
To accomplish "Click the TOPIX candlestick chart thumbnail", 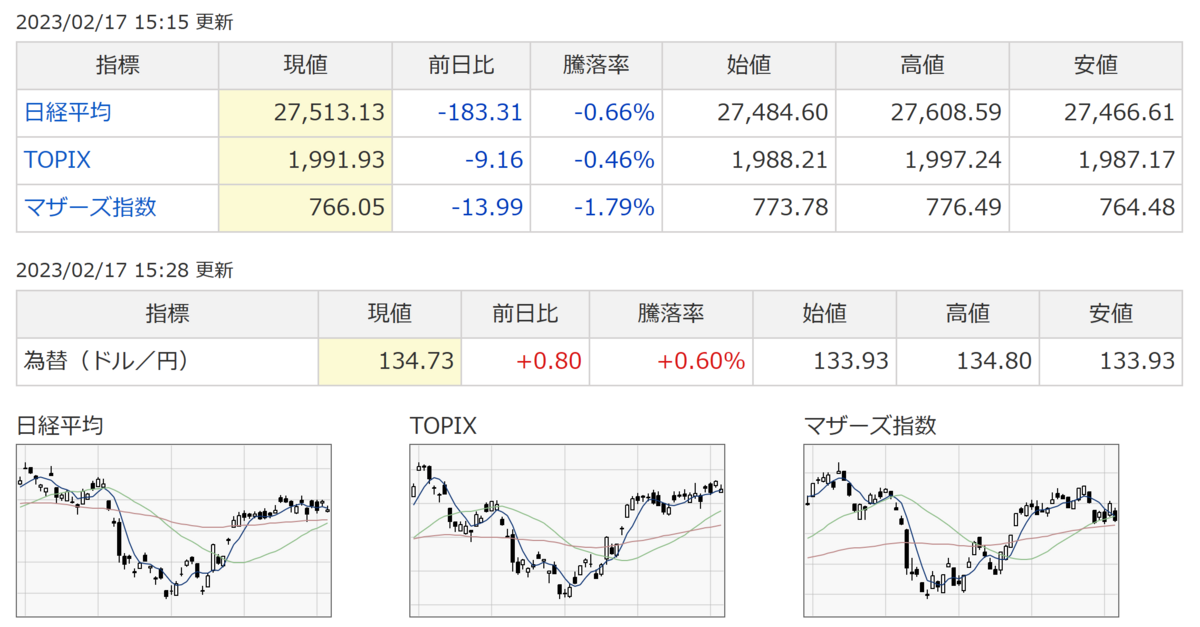I will [x=567, y=530].
